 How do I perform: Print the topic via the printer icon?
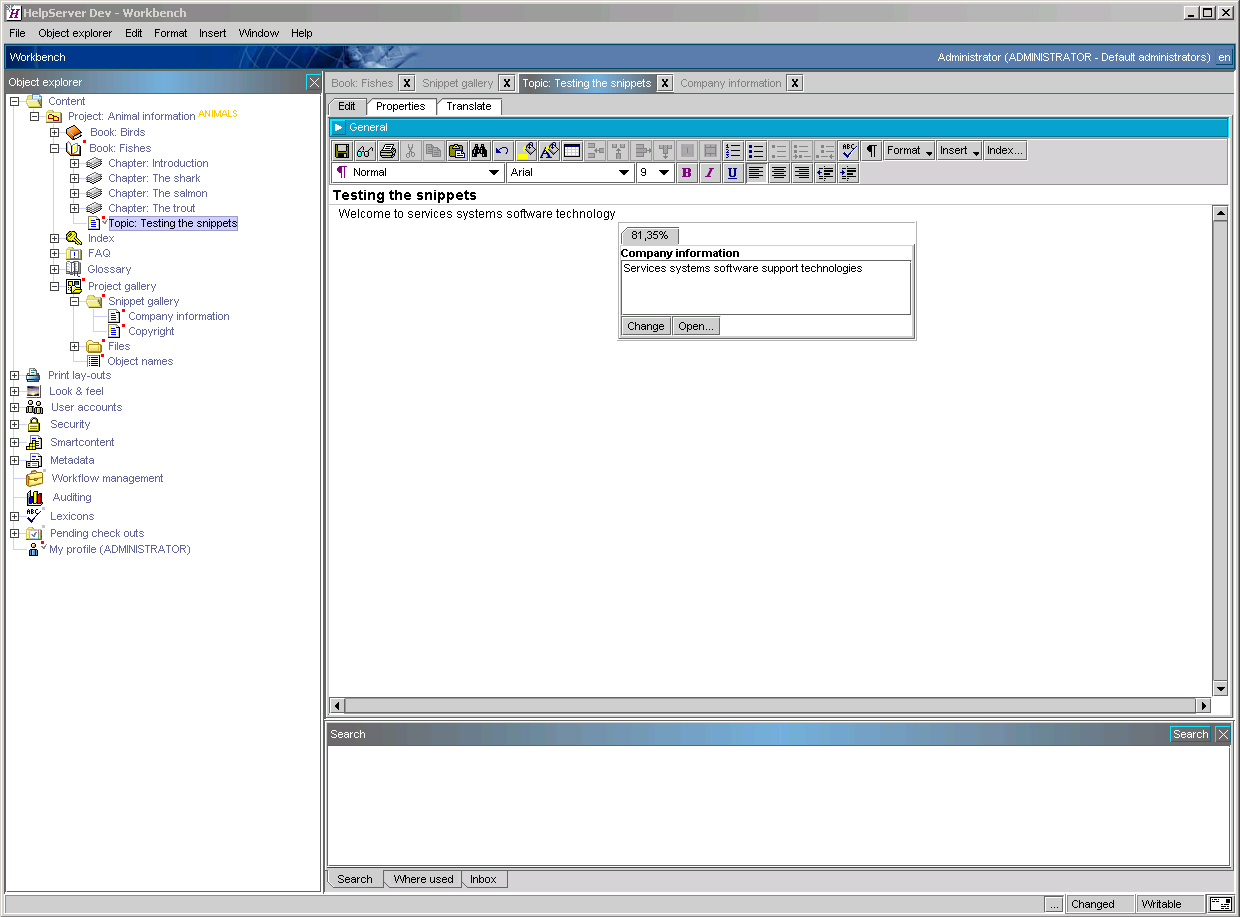click(388, 151)
